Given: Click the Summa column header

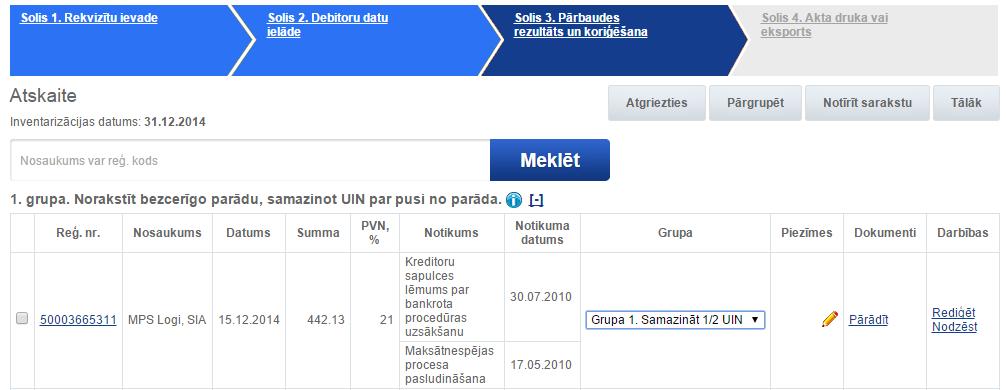Looking at the screenshot, I should 318,233.
